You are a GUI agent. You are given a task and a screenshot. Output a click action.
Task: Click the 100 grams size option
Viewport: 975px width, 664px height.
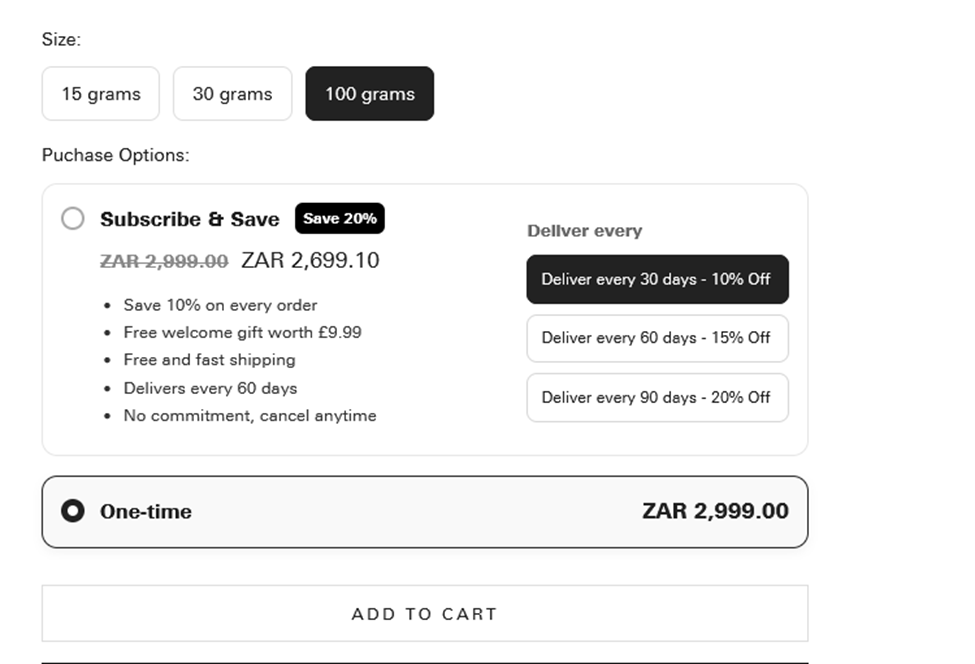[x=369, y=93]
